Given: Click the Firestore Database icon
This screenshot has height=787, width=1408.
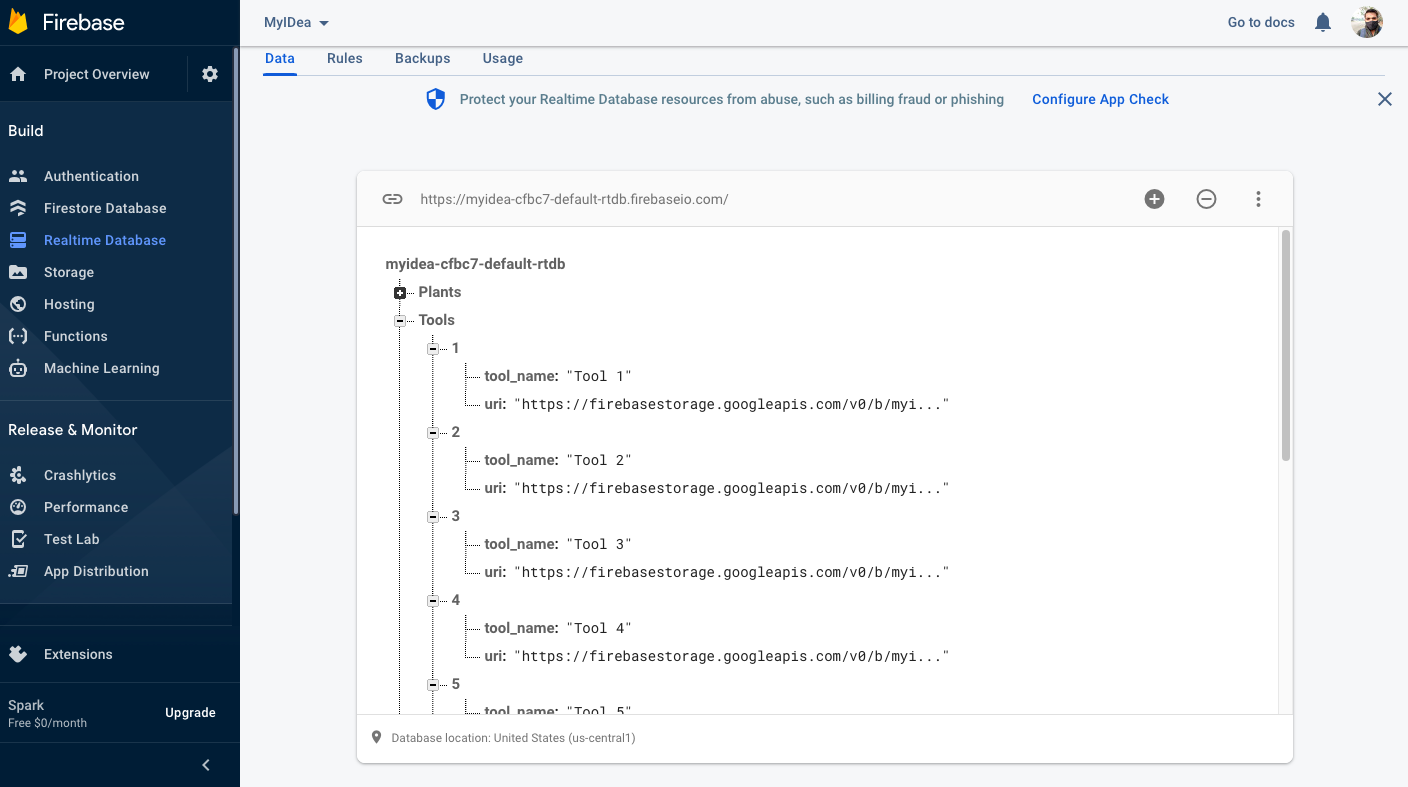Looking at the screenshot, I should tap(18, 208).
